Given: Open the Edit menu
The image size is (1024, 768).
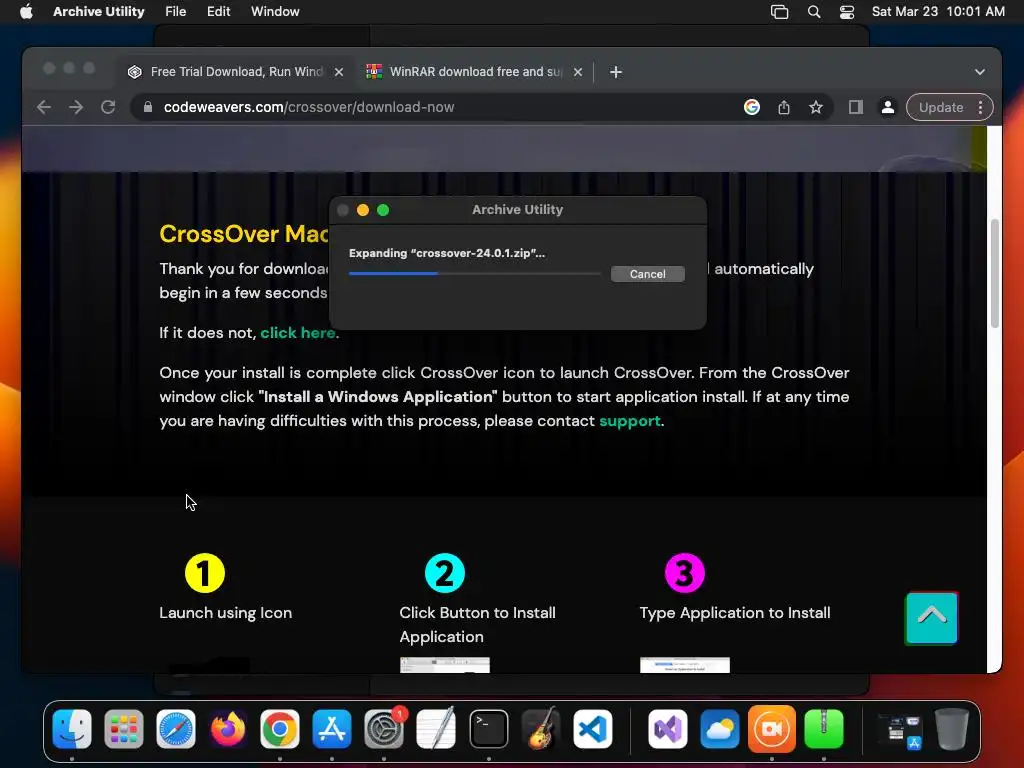Looking at the screenshot, I should tap(218, 12).
